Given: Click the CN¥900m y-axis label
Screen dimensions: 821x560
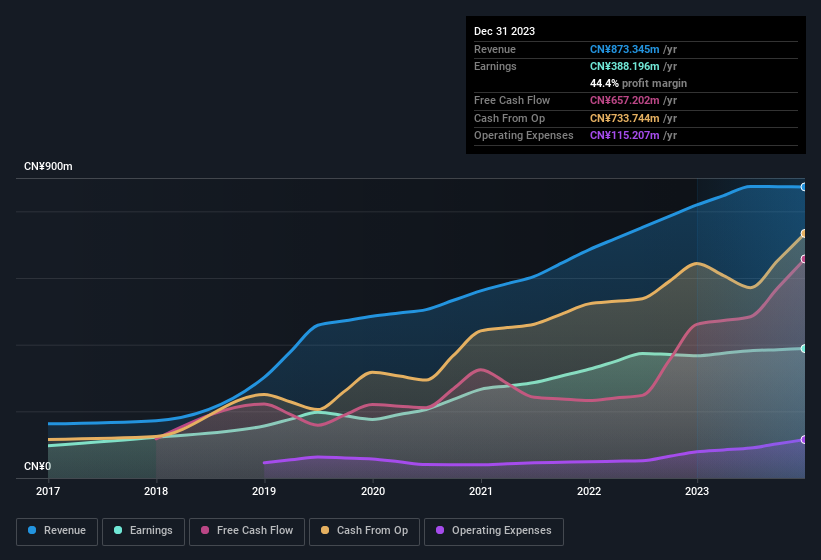Looking at the screenshot, I should pos(48,166).
